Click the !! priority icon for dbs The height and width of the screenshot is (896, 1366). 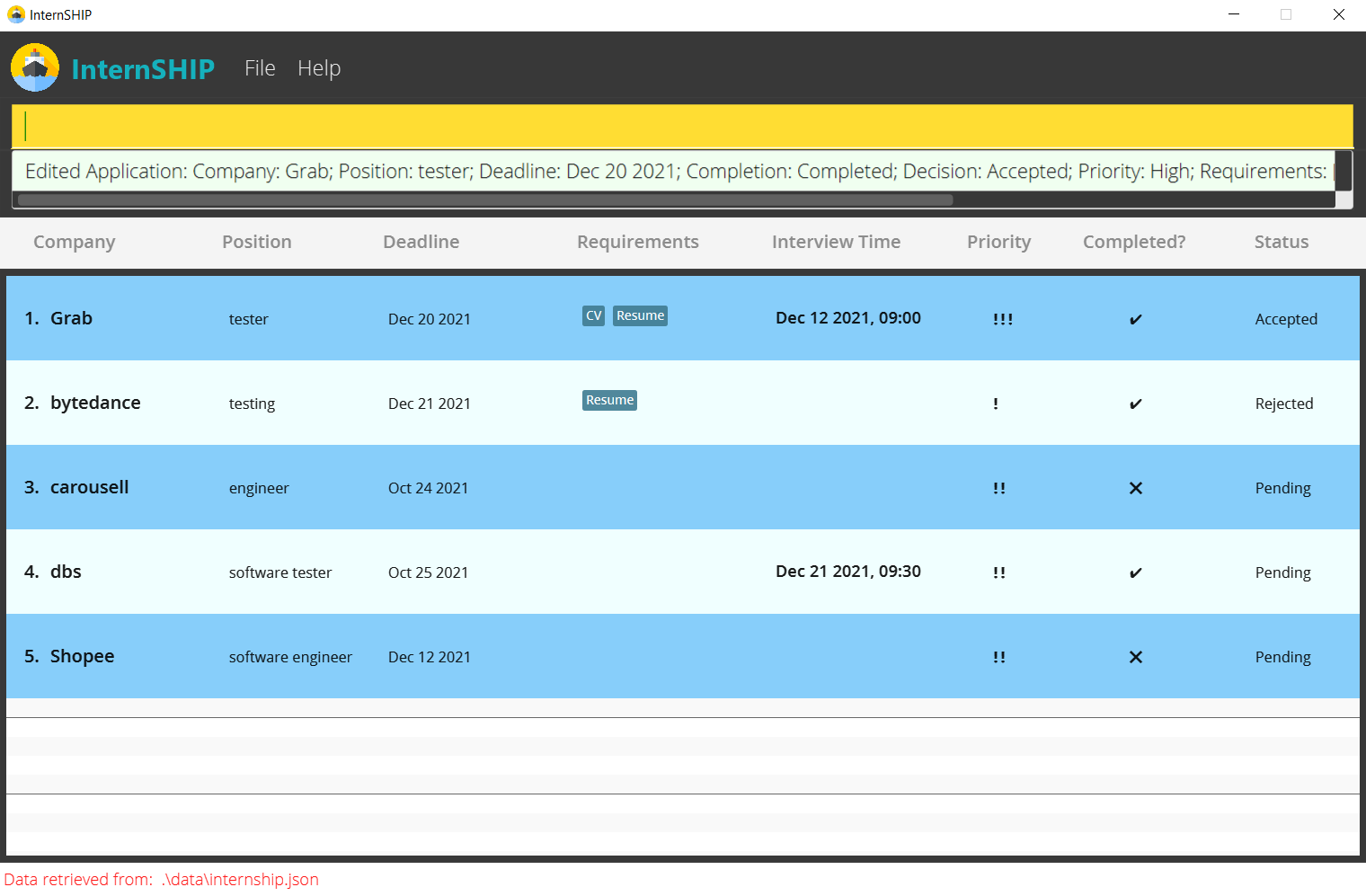coord(999,572)
